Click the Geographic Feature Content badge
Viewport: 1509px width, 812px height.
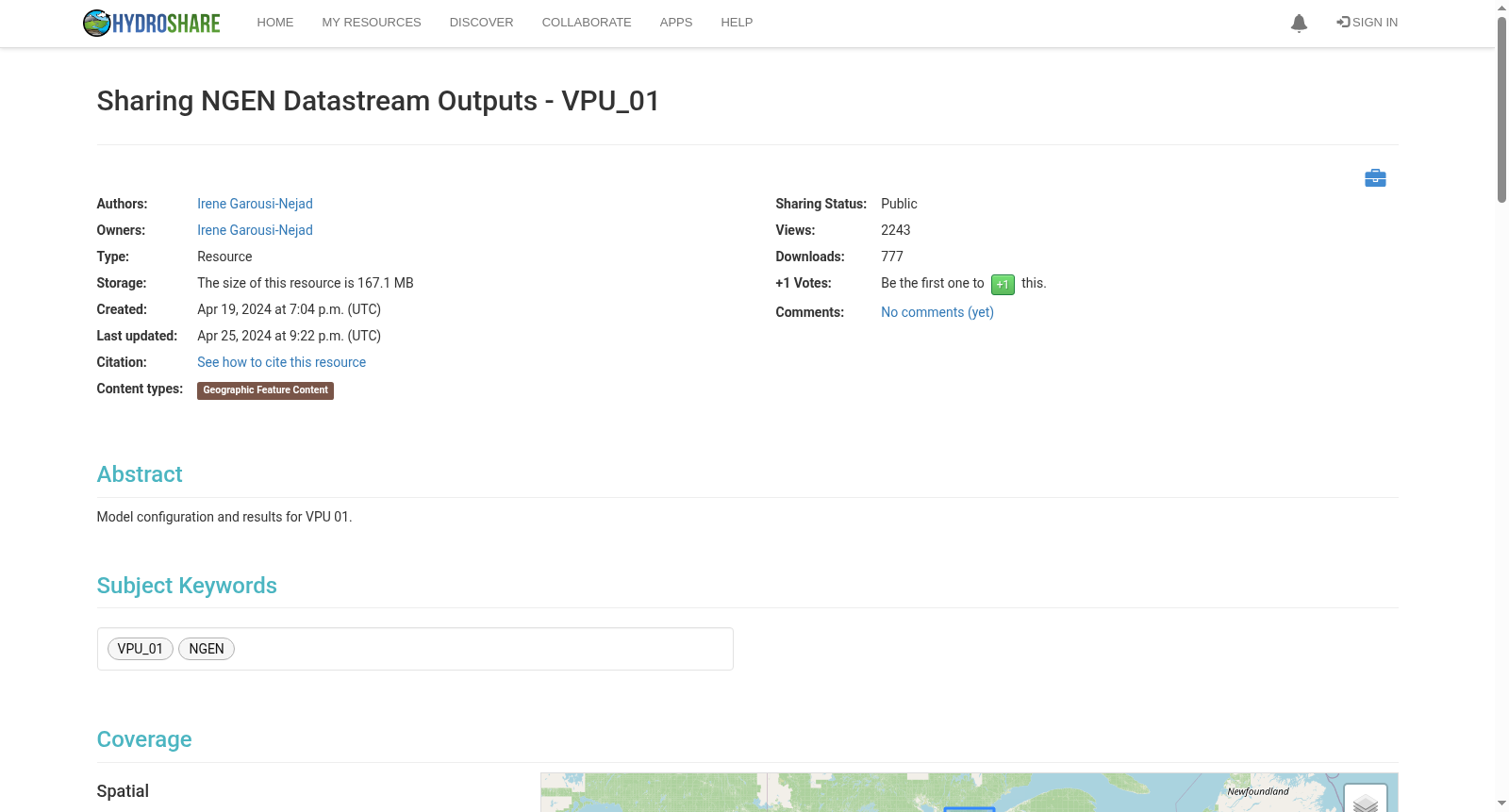(265, 390)
